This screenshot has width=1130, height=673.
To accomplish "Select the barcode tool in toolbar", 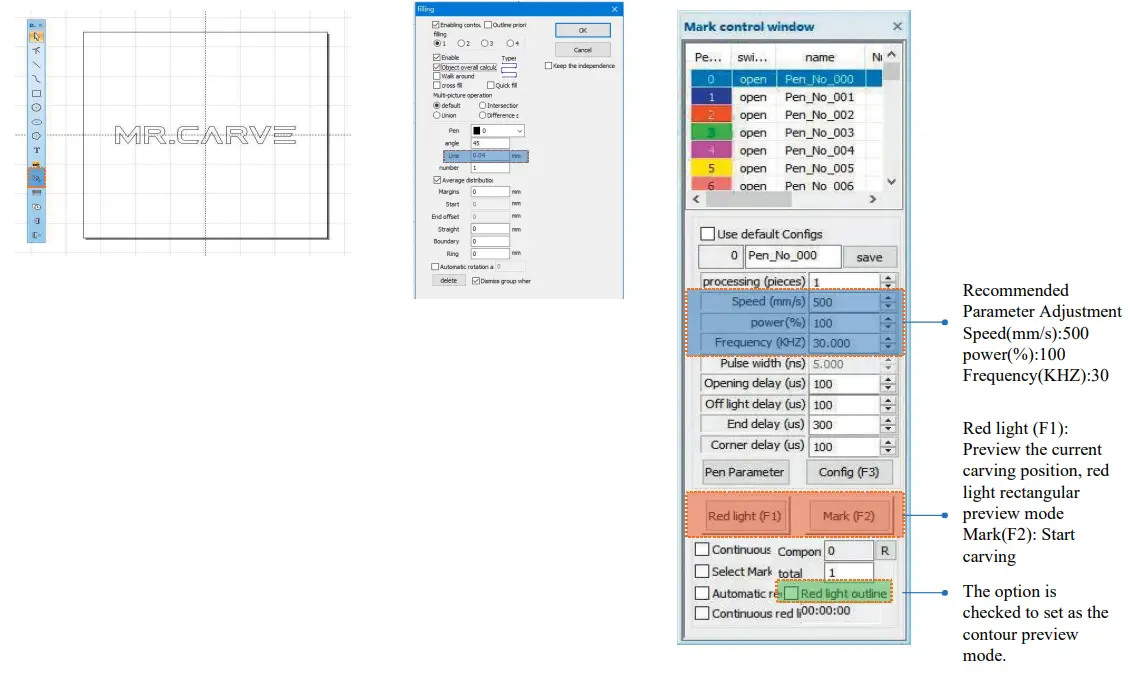I will tap(36, 192).
